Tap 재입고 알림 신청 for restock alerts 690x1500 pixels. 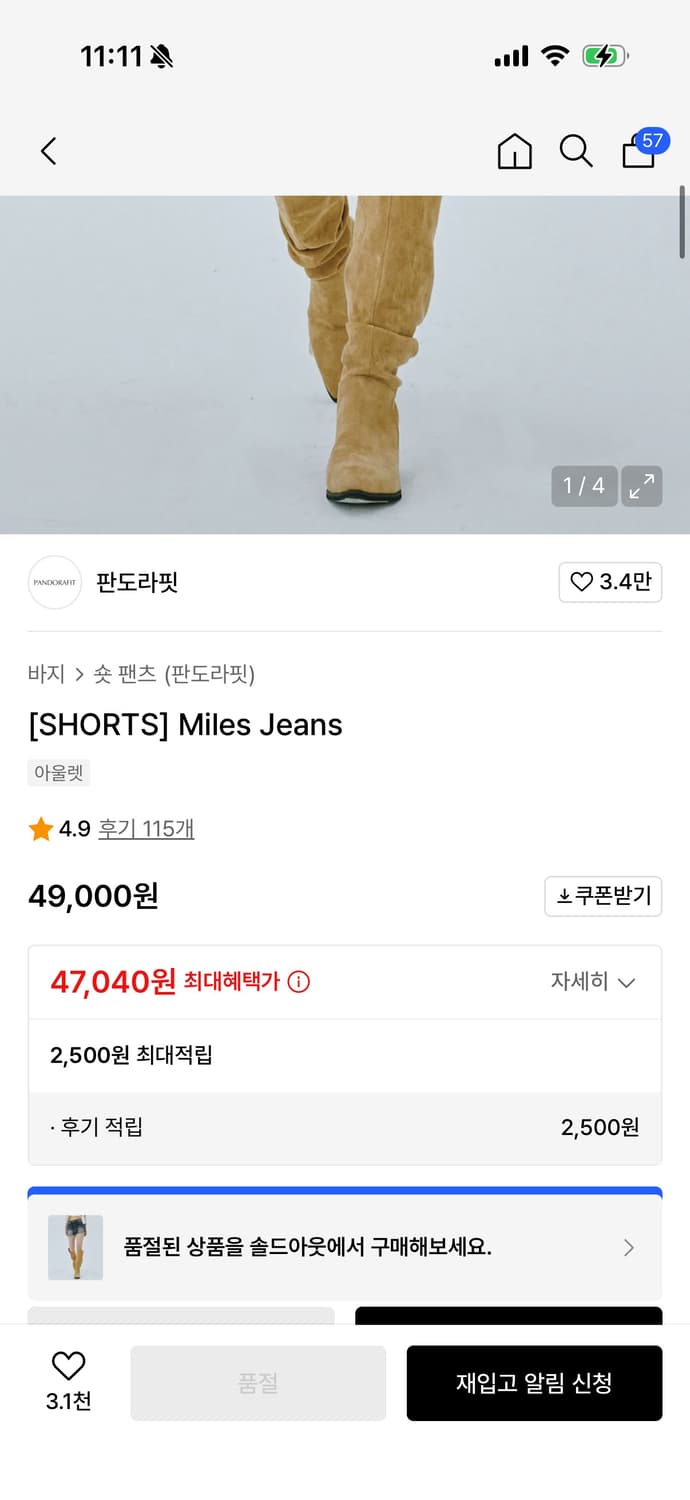click(534, 1383)
